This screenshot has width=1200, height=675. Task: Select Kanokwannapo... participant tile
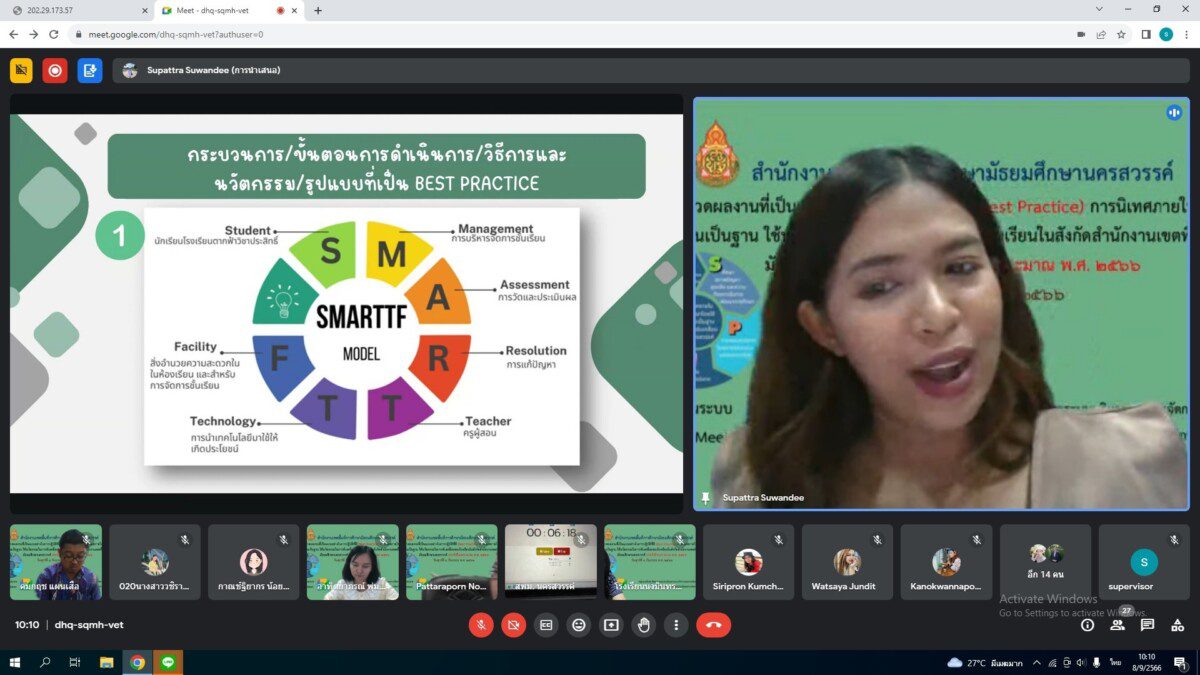[947, 562]
